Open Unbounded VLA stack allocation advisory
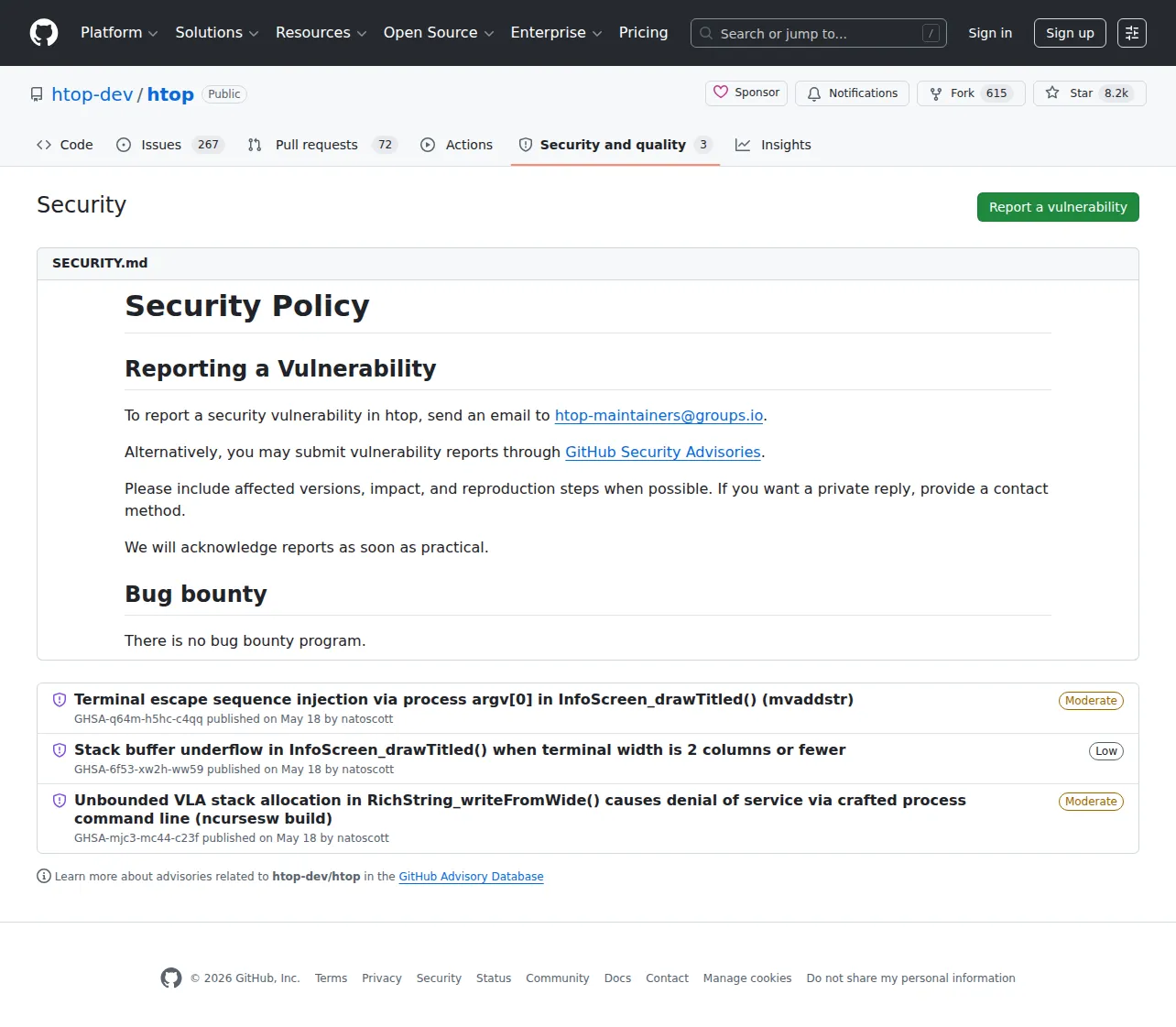Screen dimensions: 1176x1027 tap(520, 810)
